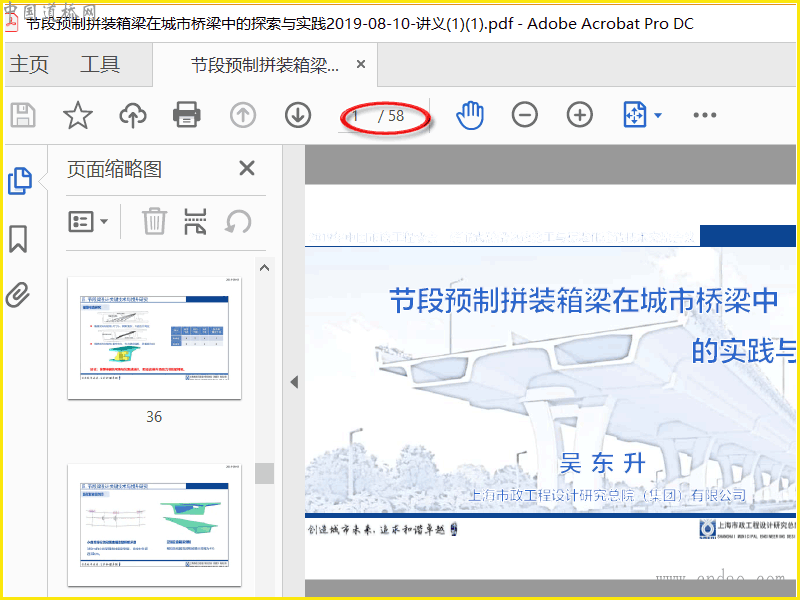Select the thumbnail below page 36
The width and height of the screenshot is (800, 600).
tap(155, 525)
